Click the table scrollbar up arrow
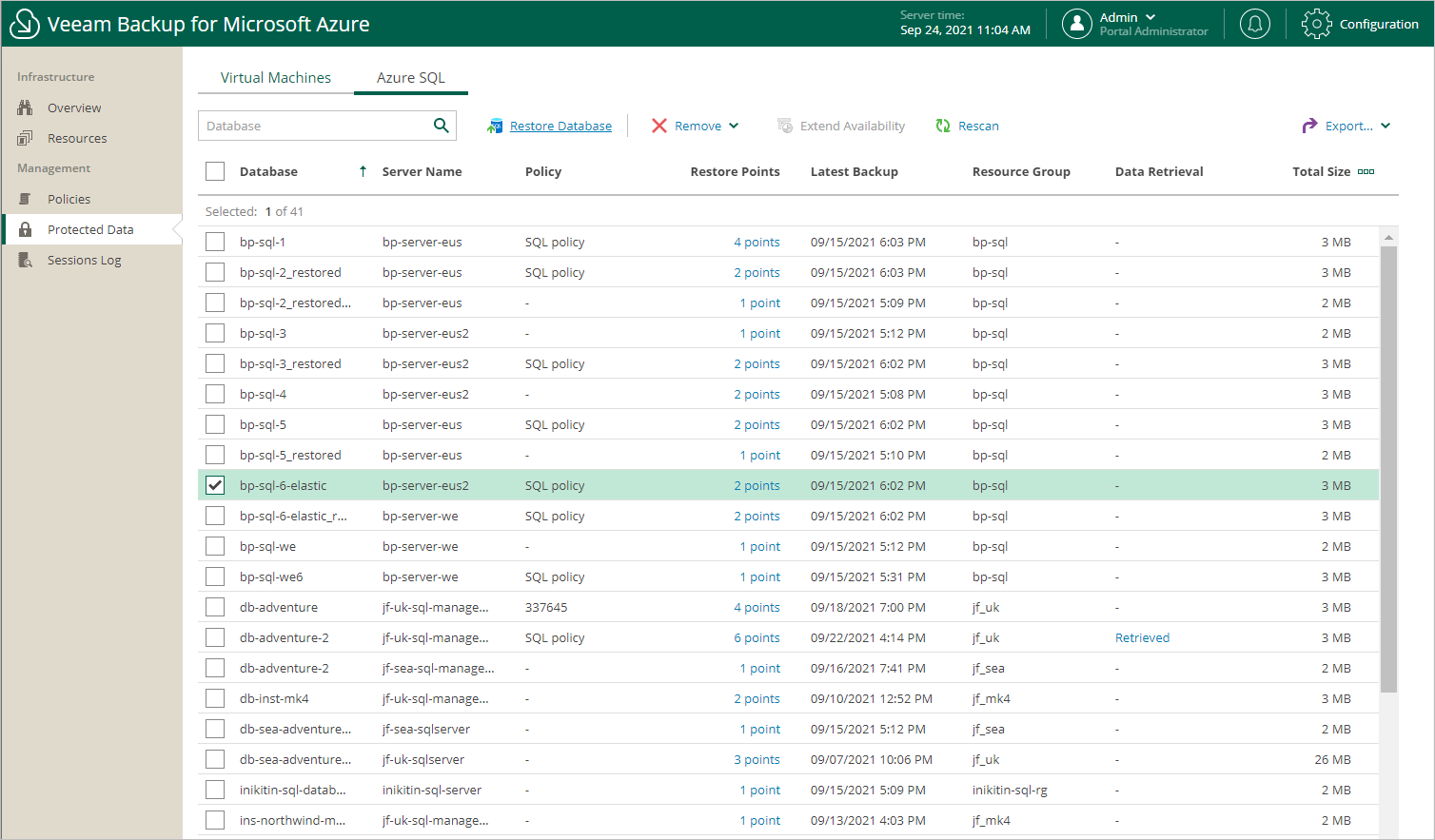Screen dimensions: 1435x840 coord(1389,237)
